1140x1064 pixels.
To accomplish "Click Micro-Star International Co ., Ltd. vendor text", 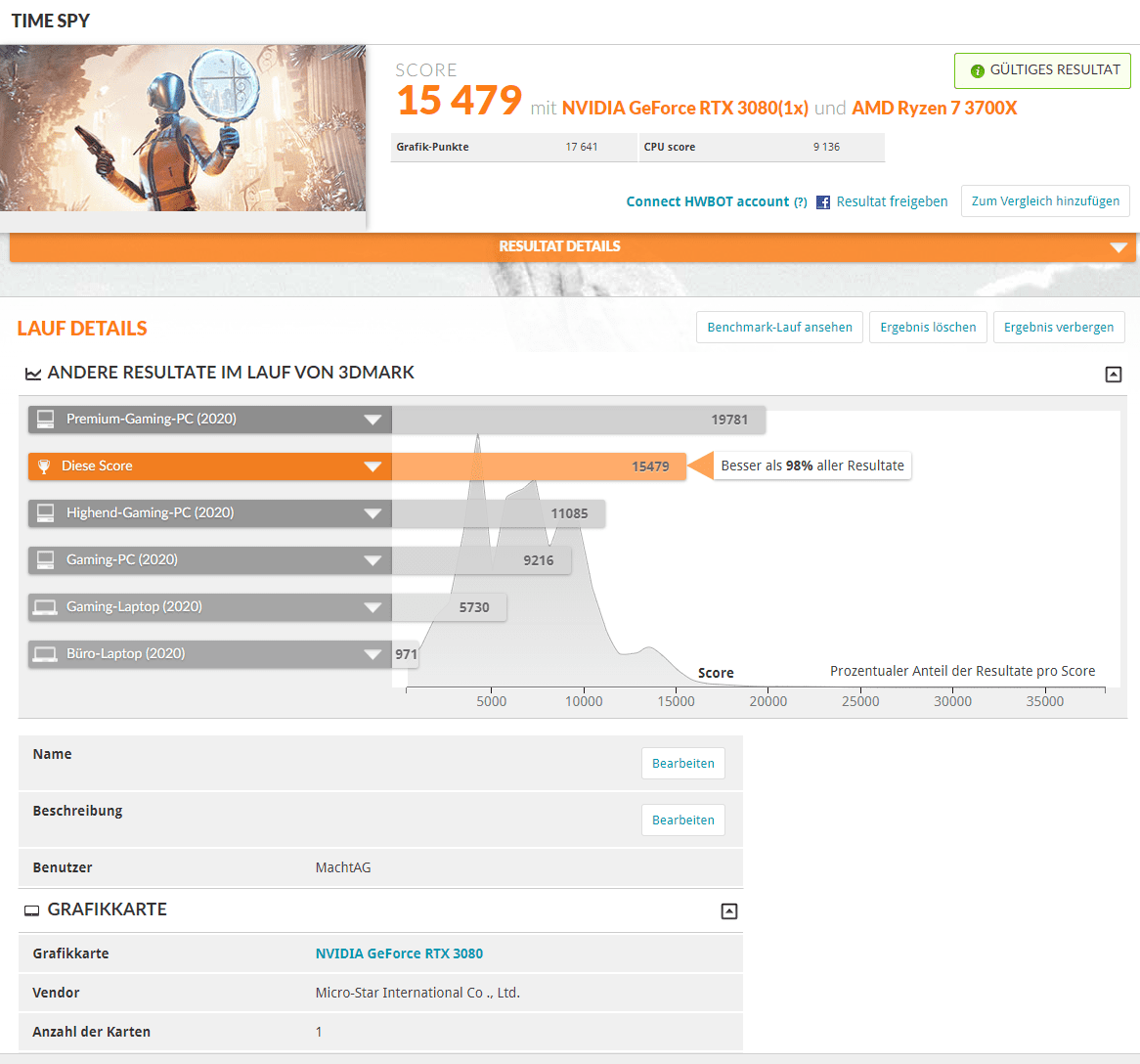I will [417, 993].
